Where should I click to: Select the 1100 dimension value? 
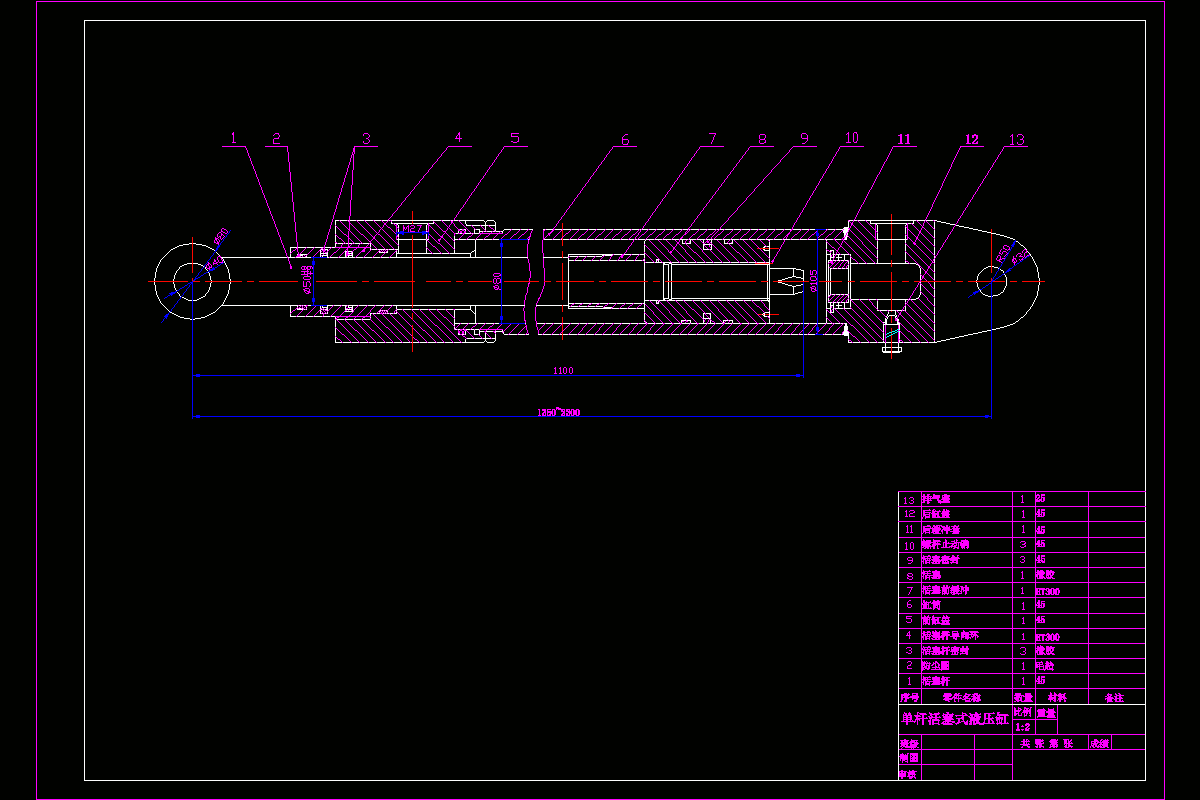pyautogui.click(x=563, y=371)
